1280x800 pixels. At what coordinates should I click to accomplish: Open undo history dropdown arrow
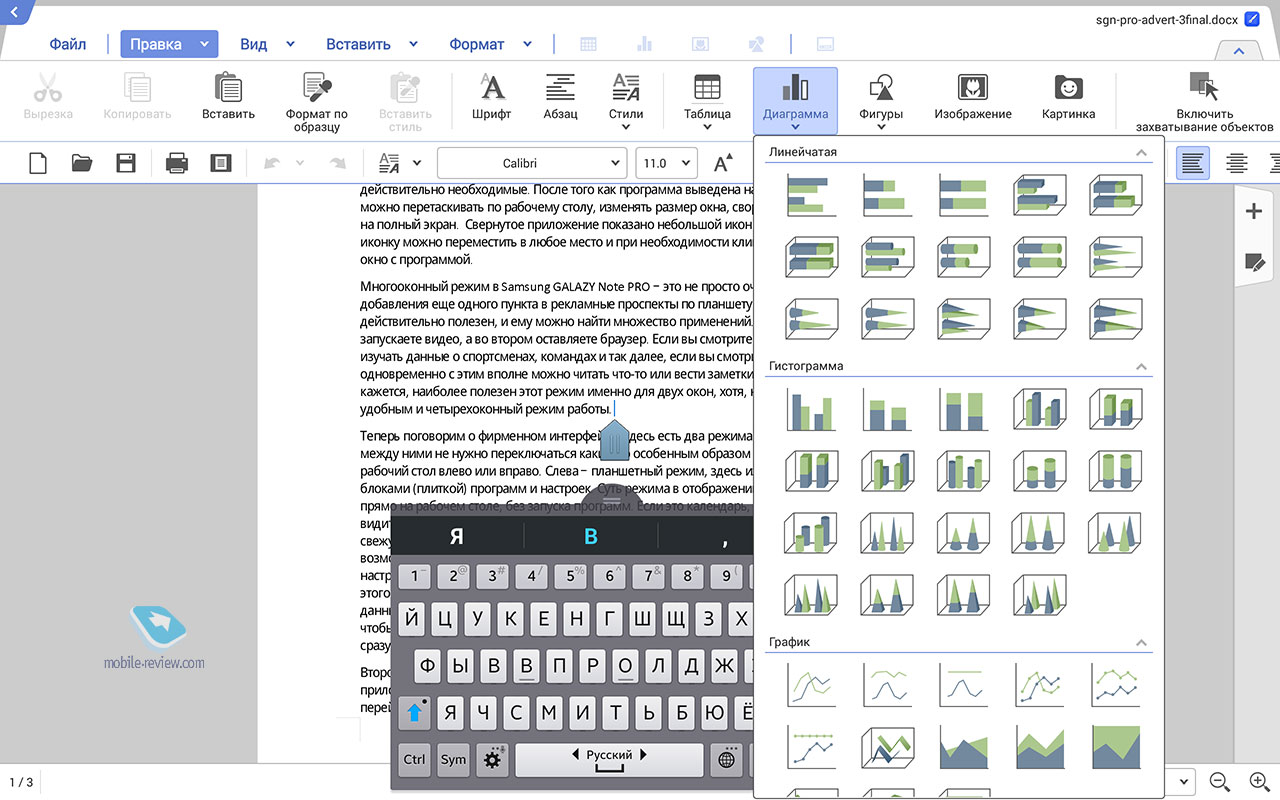point(300,163)
